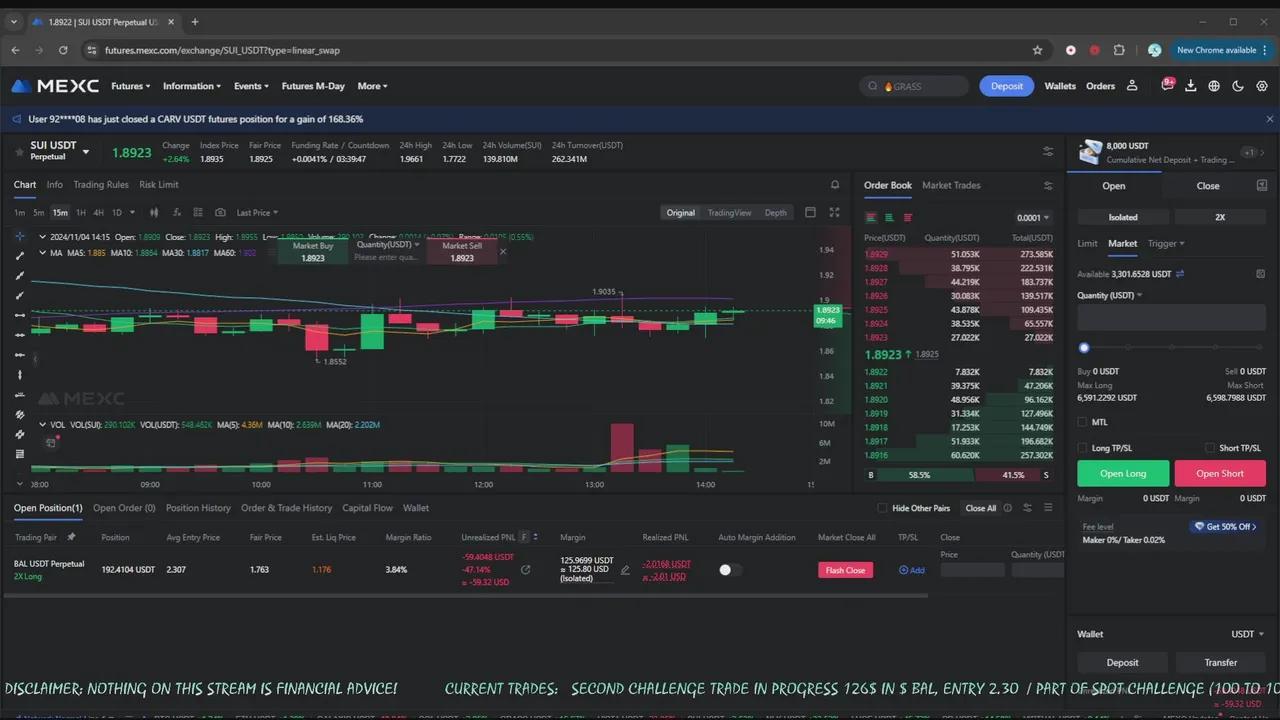Flash Close the BAL position

point(845,570)
